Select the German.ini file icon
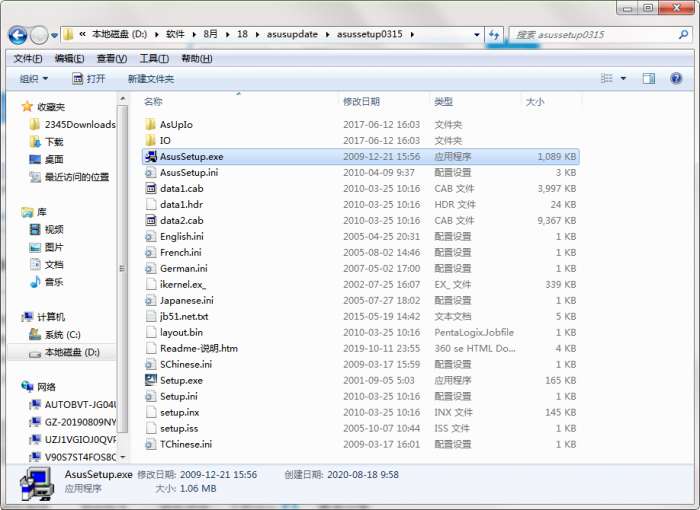Image resolution: width=700 pixels, height=510 pixels. tap(151, 268)
